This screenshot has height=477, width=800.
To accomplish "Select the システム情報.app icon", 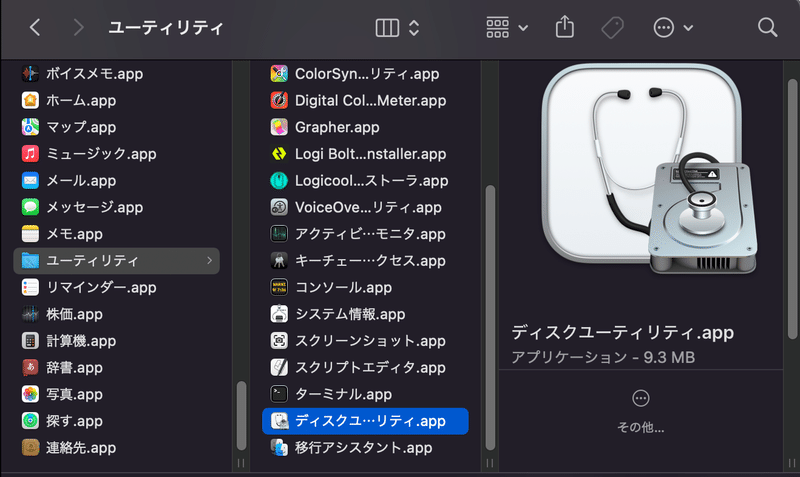I will pos(279,314).
